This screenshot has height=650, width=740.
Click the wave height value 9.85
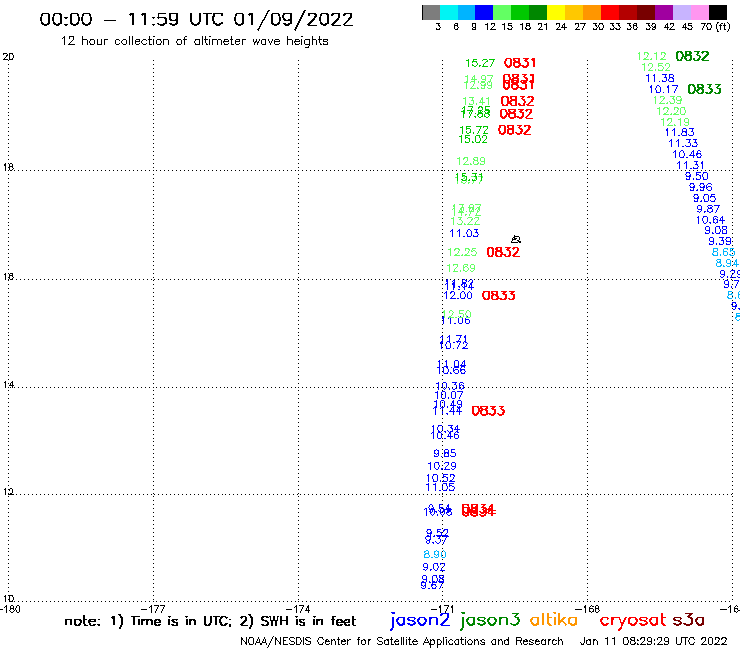click(x=445, y=453)
